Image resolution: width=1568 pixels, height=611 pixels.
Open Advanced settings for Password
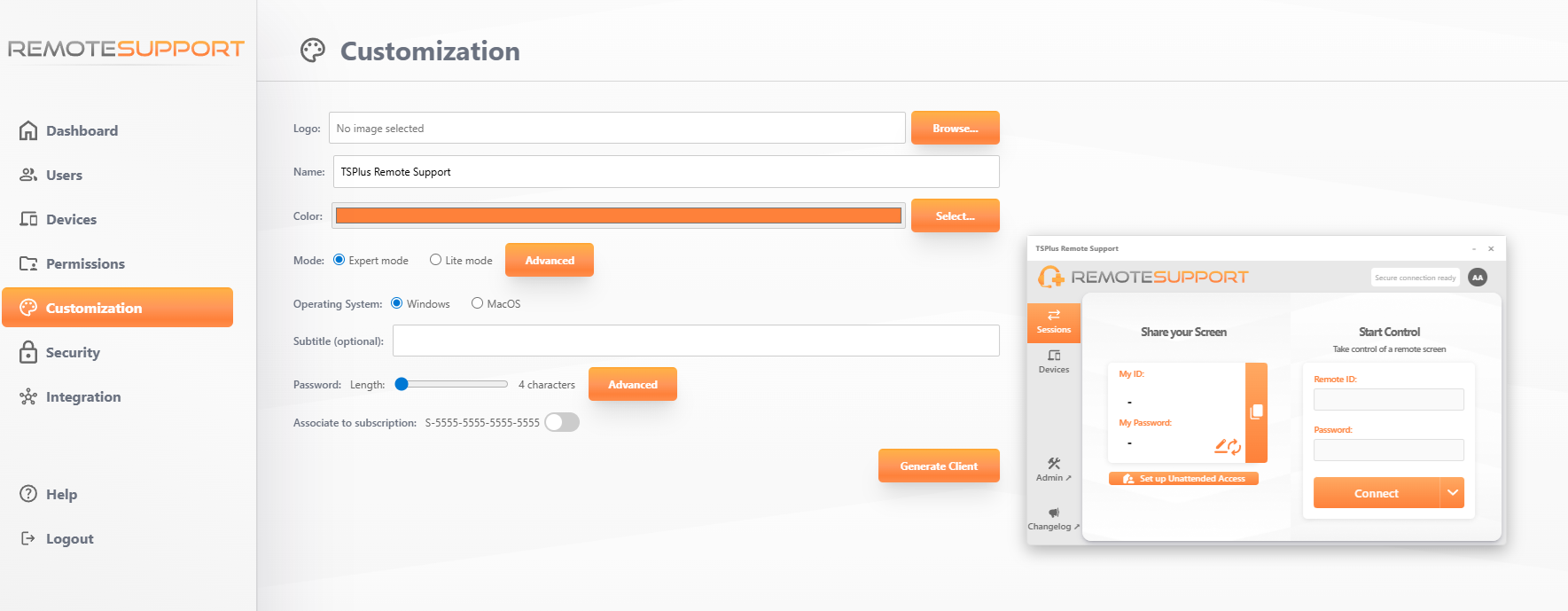click(x=633, y=384)
